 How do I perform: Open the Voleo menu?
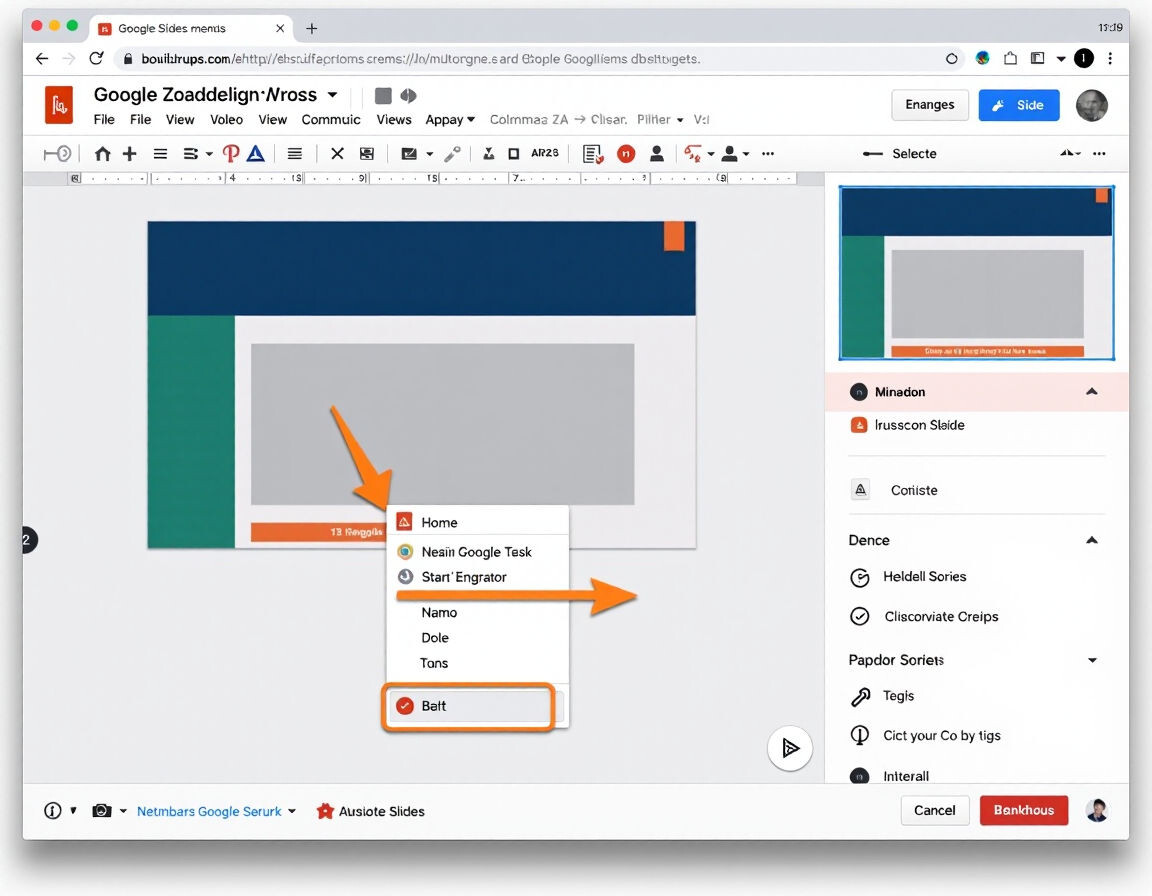tap(226, 120)
